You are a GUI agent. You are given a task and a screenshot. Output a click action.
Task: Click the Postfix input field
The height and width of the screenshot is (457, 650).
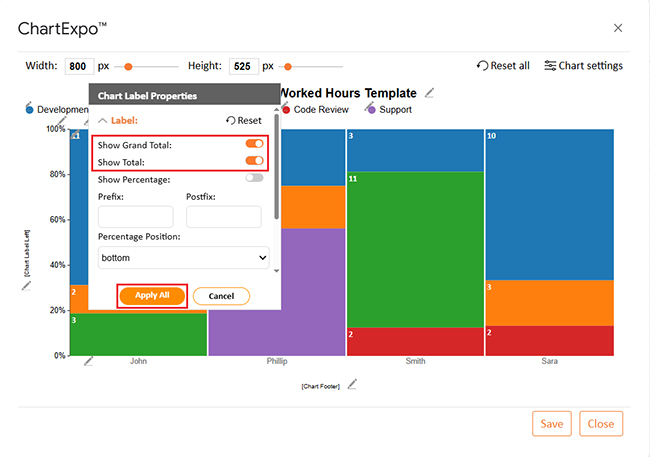(x=224, y=216)
